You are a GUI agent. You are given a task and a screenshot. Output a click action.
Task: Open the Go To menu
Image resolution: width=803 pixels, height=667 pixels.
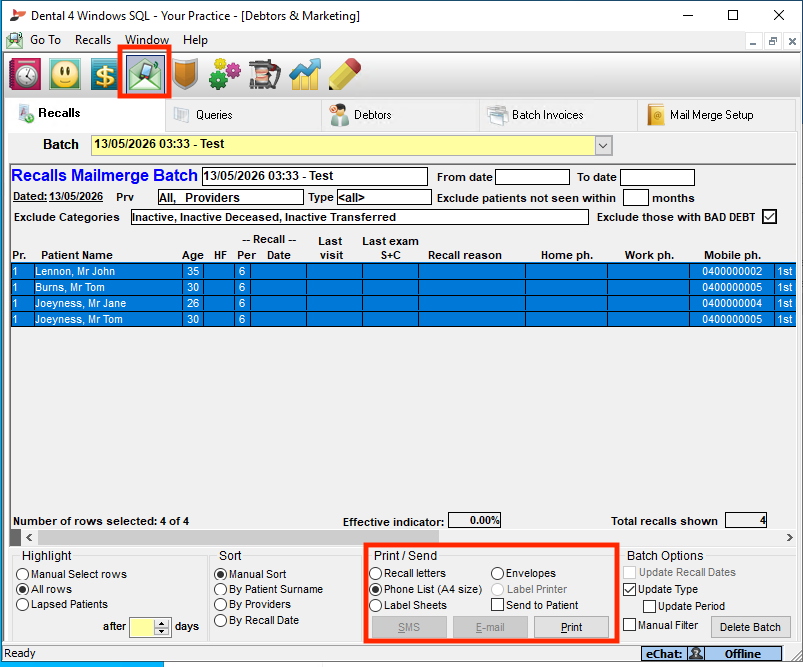45,40
